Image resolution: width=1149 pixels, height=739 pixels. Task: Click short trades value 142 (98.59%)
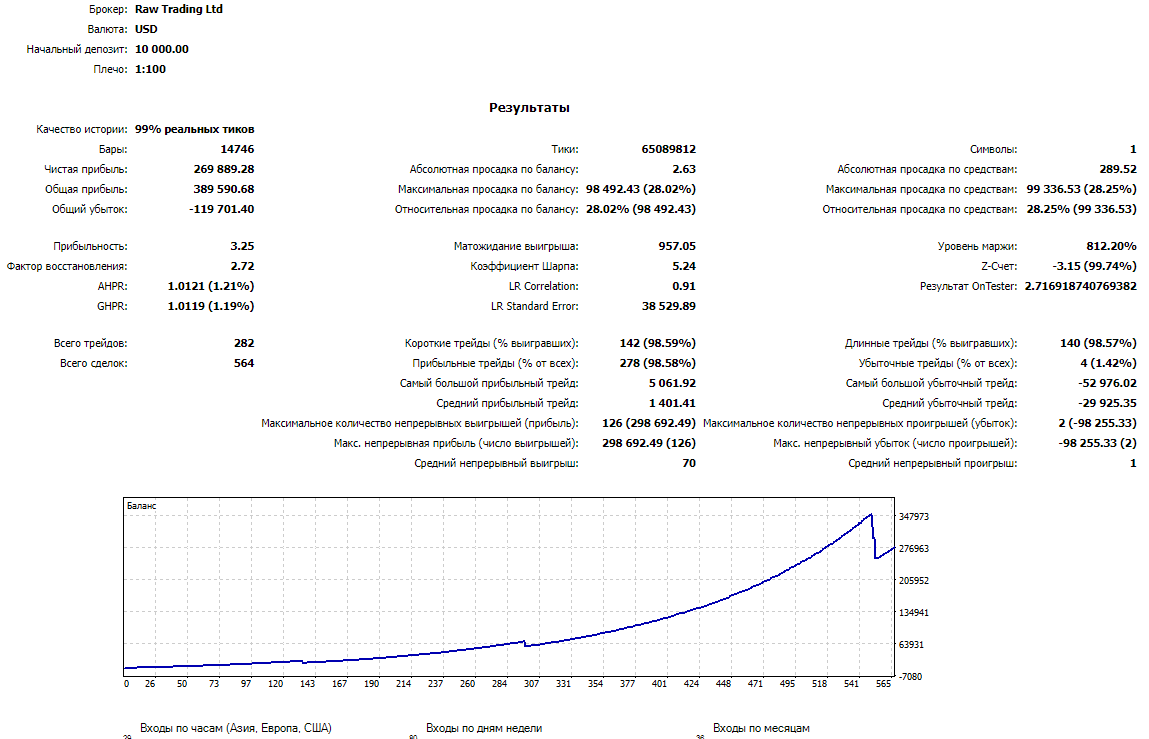pos(658,343)
